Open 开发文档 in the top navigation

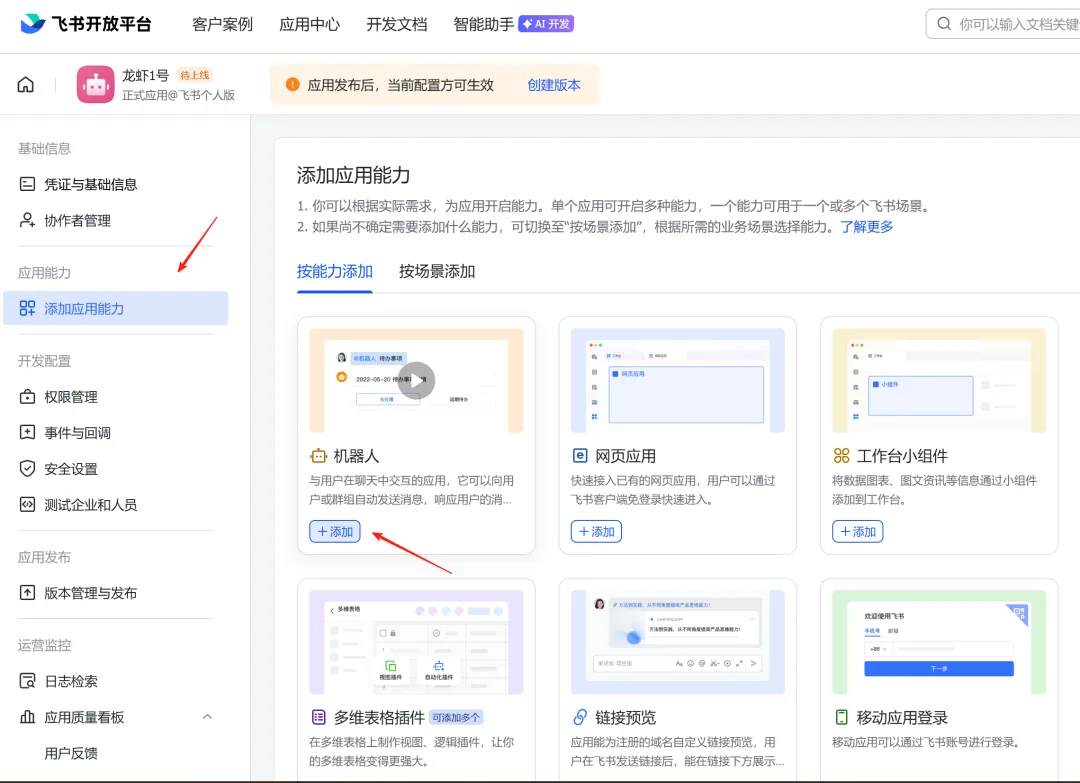click(397, 24)
